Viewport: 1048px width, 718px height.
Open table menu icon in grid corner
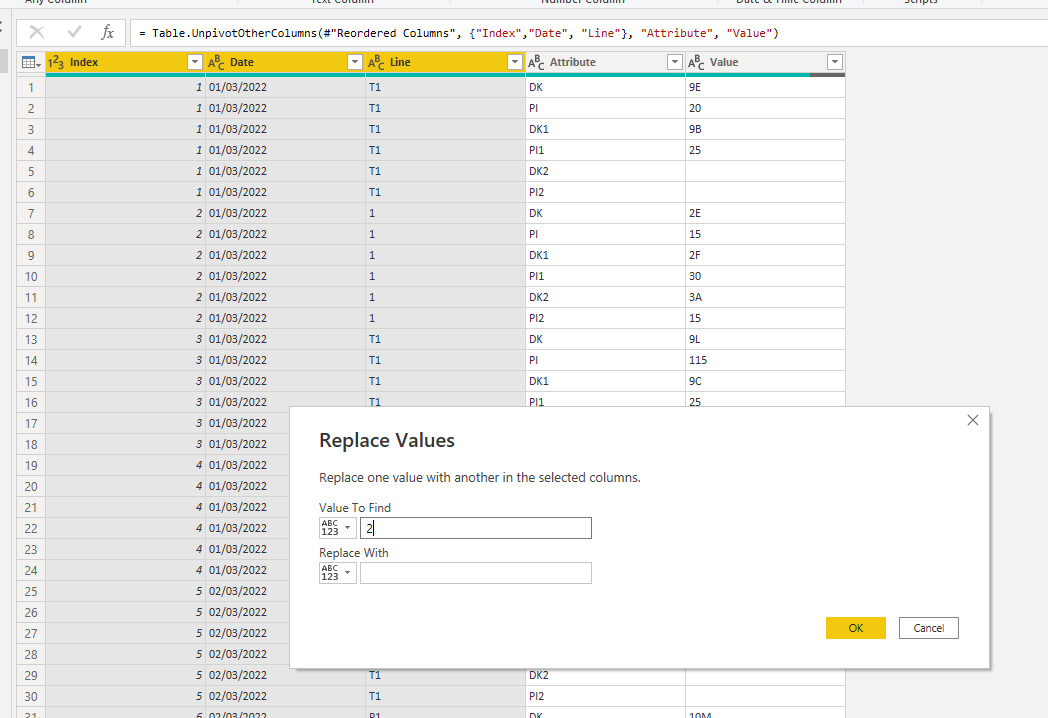(x=31, y=62)
